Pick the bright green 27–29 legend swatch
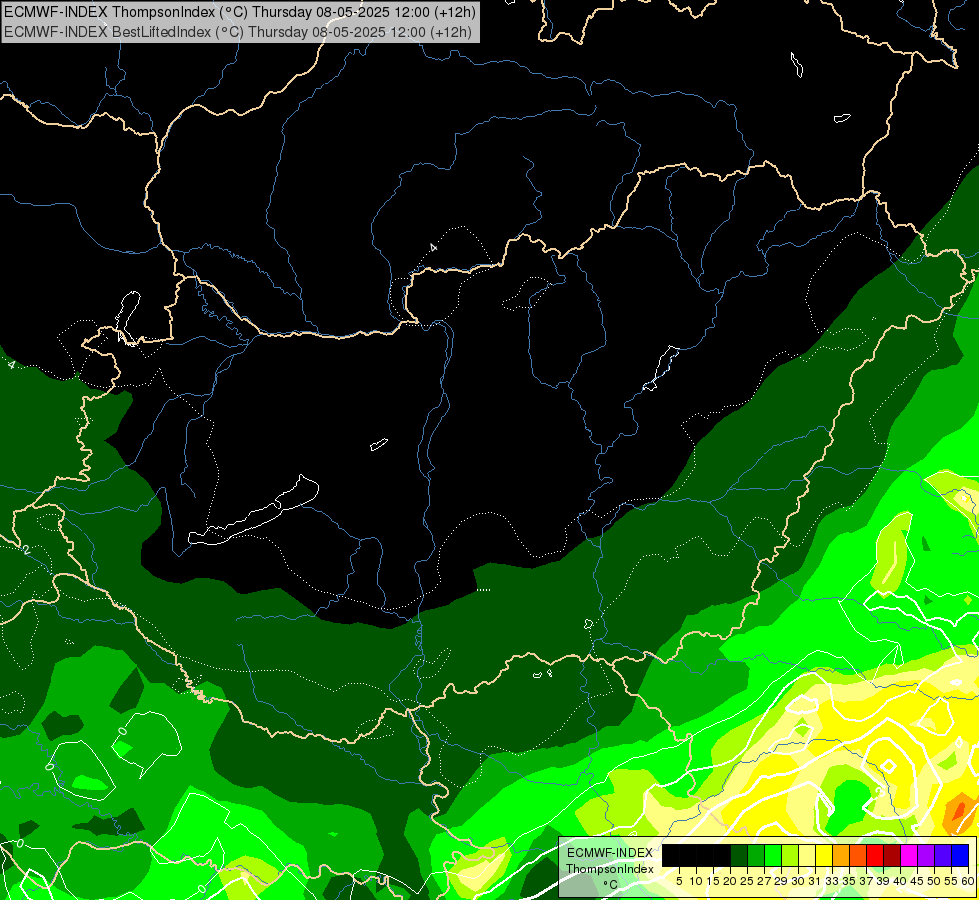Screen dimensions: 979x900 [x=773, y=855]
